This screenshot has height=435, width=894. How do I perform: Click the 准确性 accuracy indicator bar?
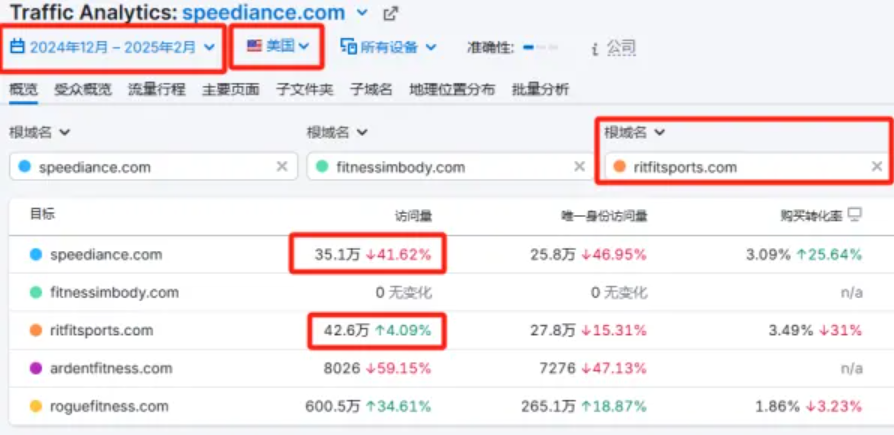541,47
